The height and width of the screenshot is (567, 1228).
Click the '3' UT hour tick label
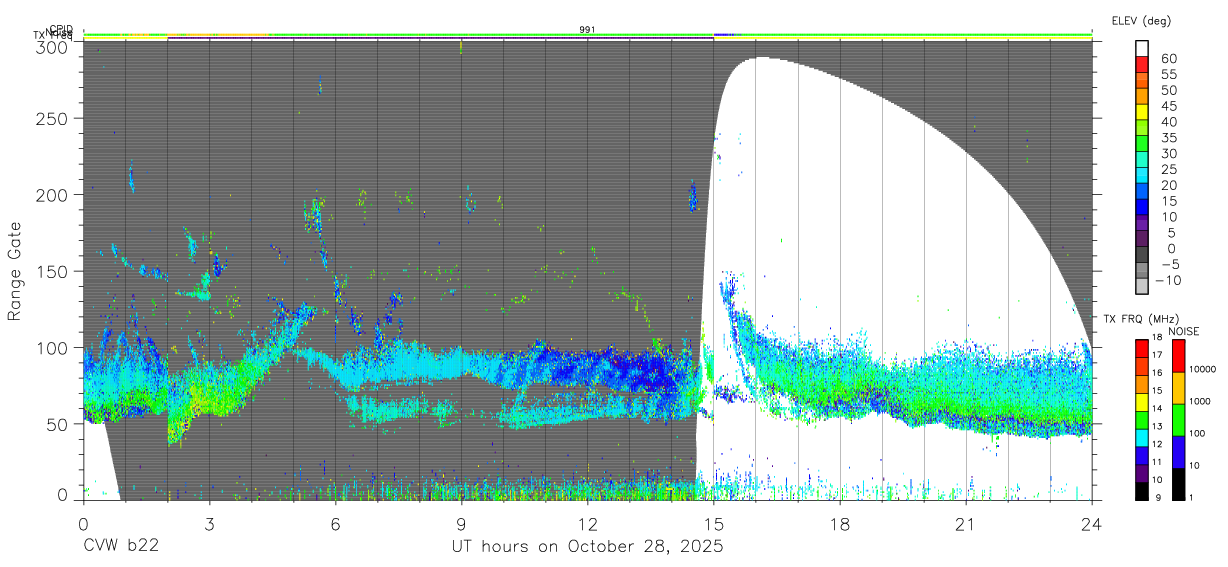click(x=209, y=524)
